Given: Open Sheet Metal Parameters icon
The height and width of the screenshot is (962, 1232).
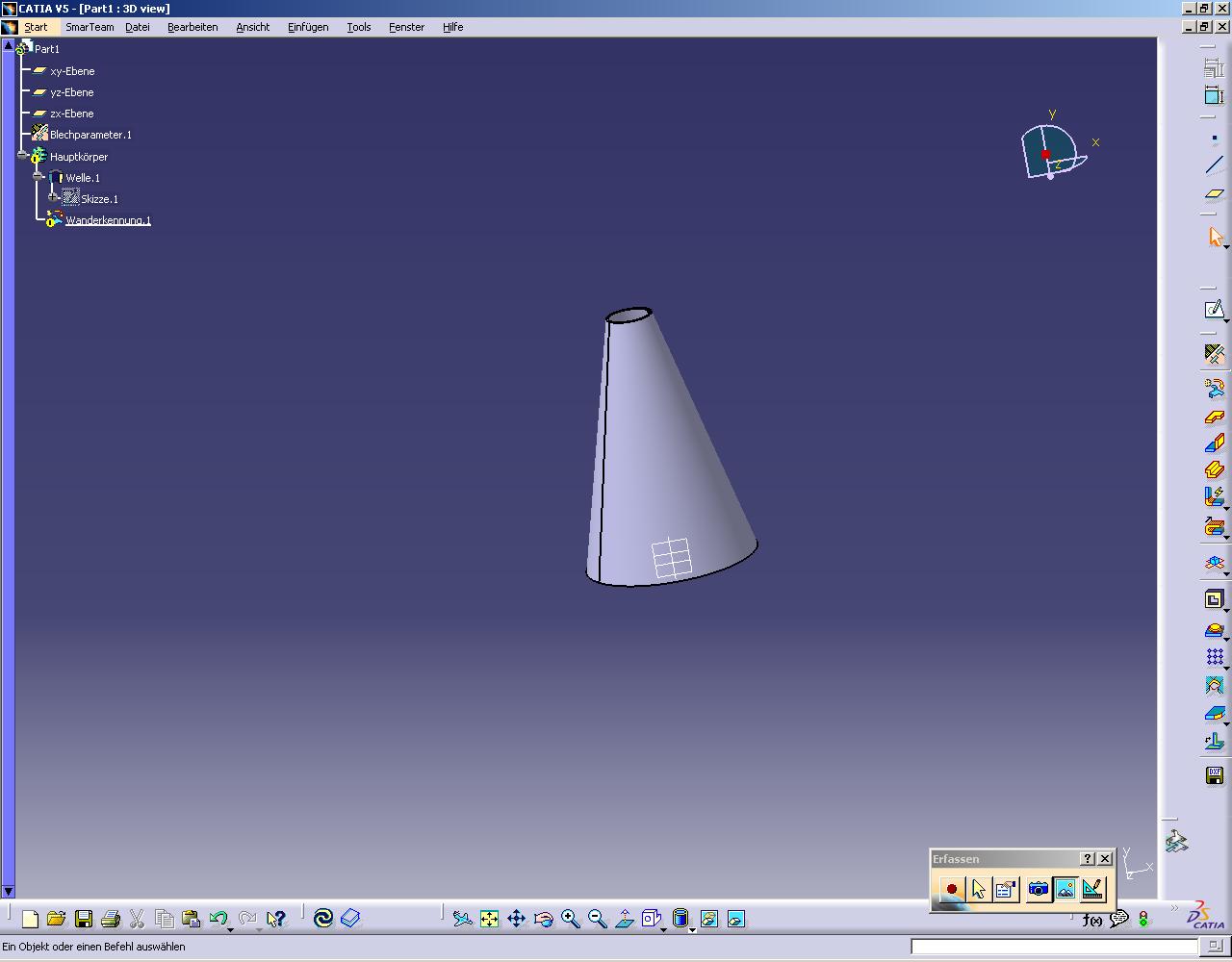Looking at the screenshot, I should [x=1215, y=354].
